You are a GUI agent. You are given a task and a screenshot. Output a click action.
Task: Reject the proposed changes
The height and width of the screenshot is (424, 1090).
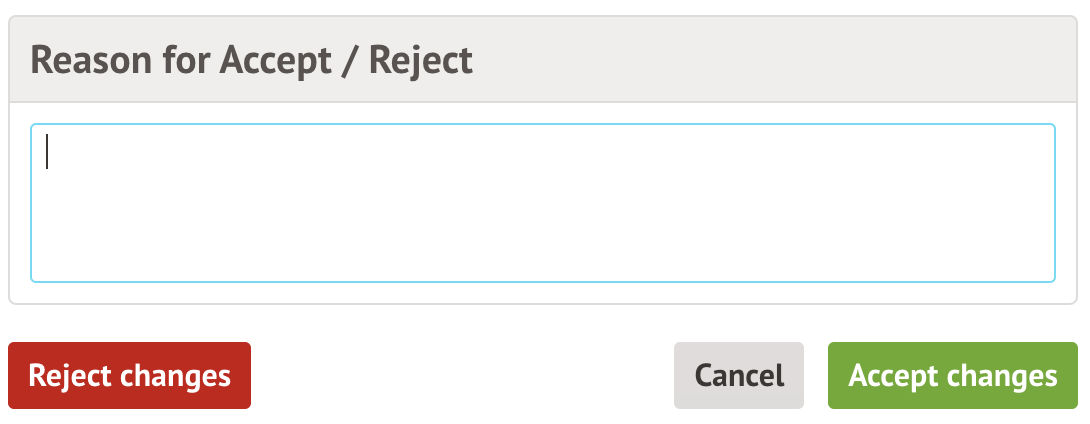point(129,376)
